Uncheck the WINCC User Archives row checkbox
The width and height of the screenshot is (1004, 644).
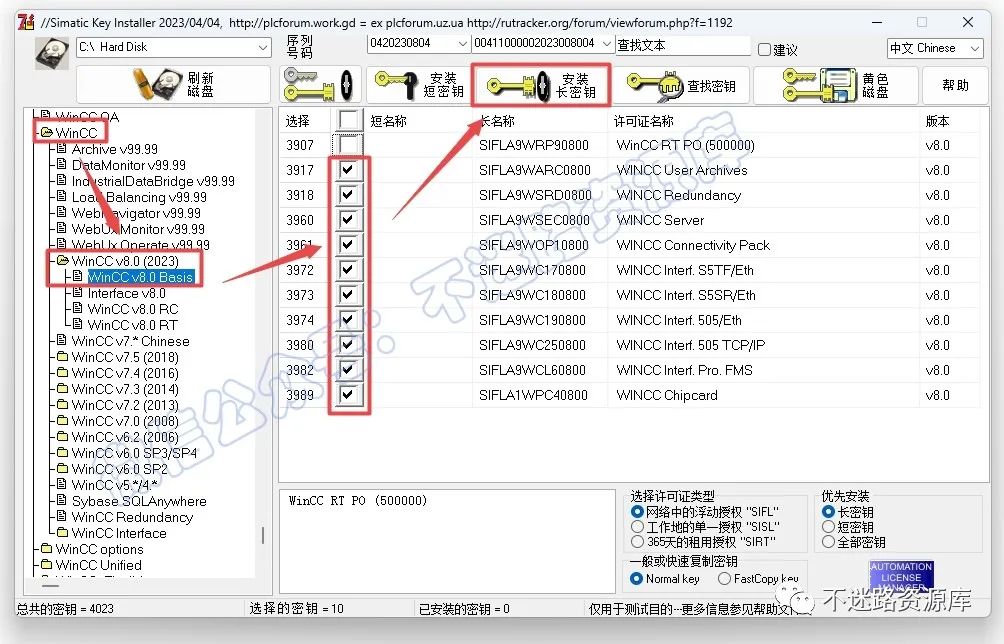point(347,170)
